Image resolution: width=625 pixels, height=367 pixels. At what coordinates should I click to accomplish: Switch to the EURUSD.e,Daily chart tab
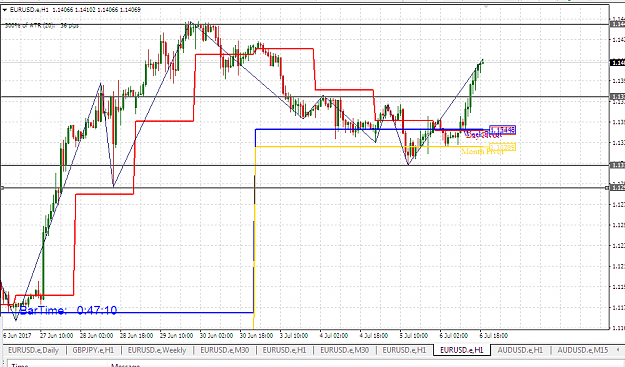click(x=33, y=350)
